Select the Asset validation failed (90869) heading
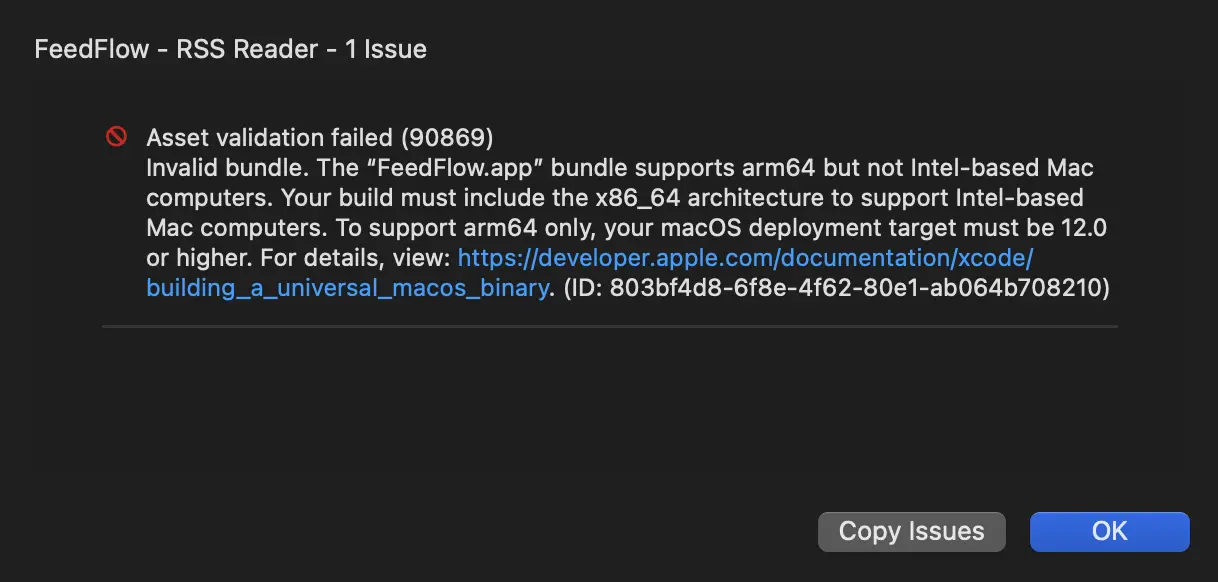Viewport: 1218px width, 582px height. pyautogui.click(x=320, y=137)
